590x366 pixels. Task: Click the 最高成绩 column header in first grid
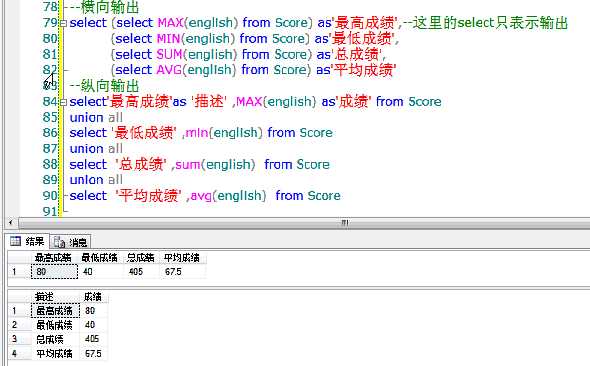pos(54,258)
